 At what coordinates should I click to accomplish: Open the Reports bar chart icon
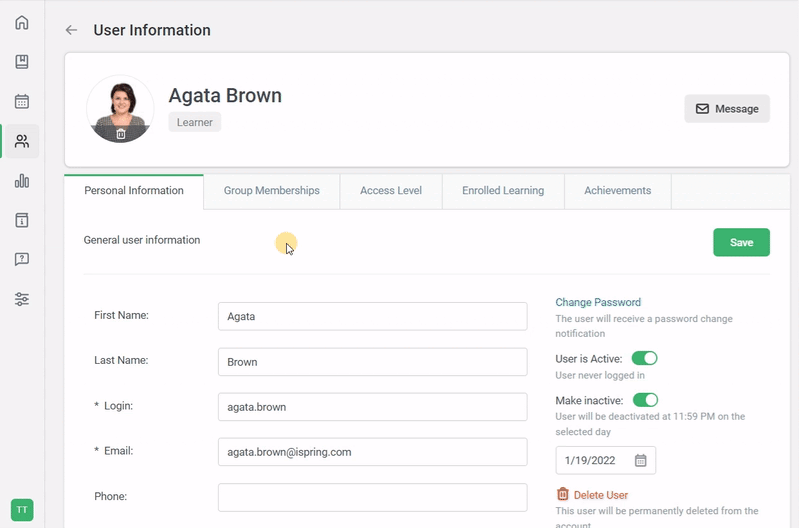tap(22, 181)
